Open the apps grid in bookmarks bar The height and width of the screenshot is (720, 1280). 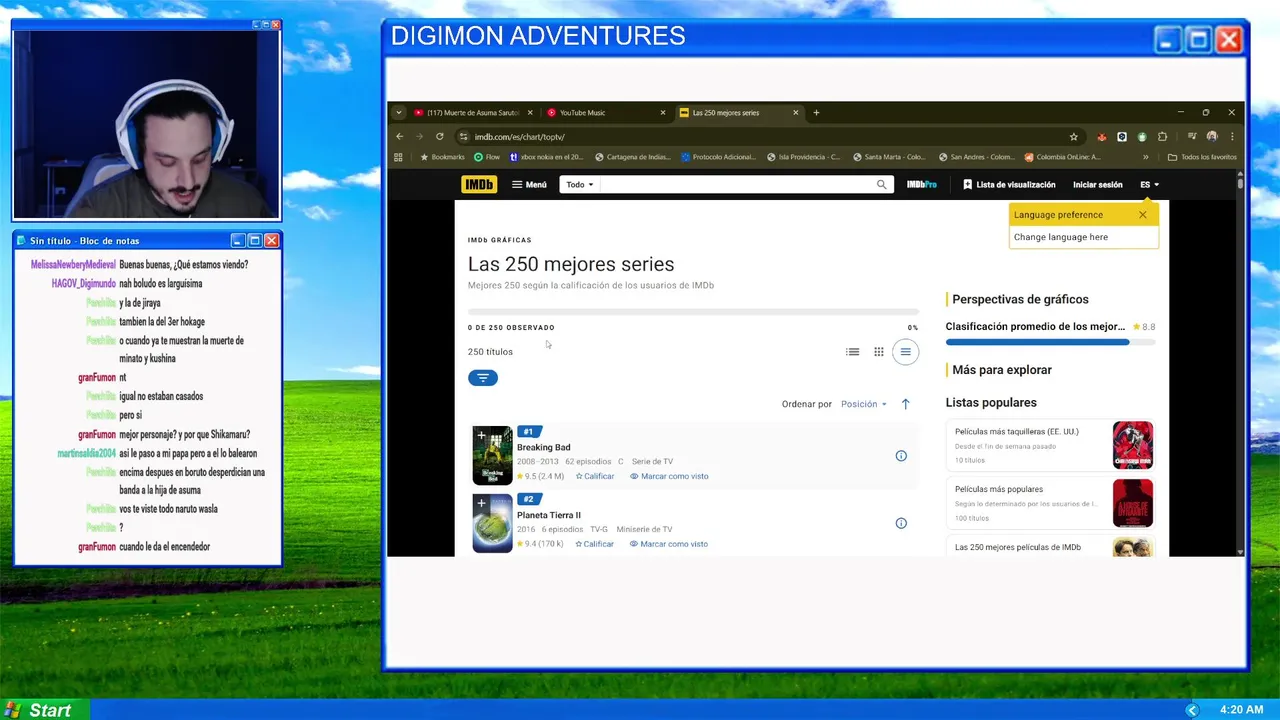click(x=398, y=157)
